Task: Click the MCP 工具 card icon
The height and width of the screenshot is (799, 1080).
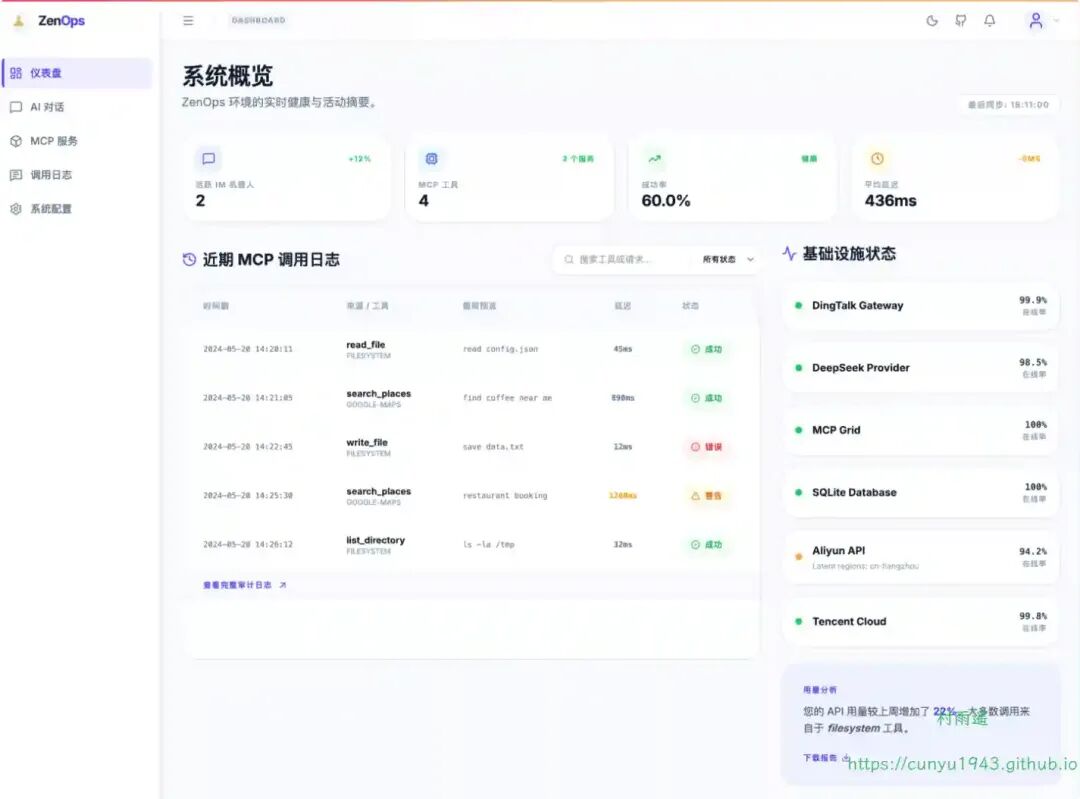Action: coord(431,158)
